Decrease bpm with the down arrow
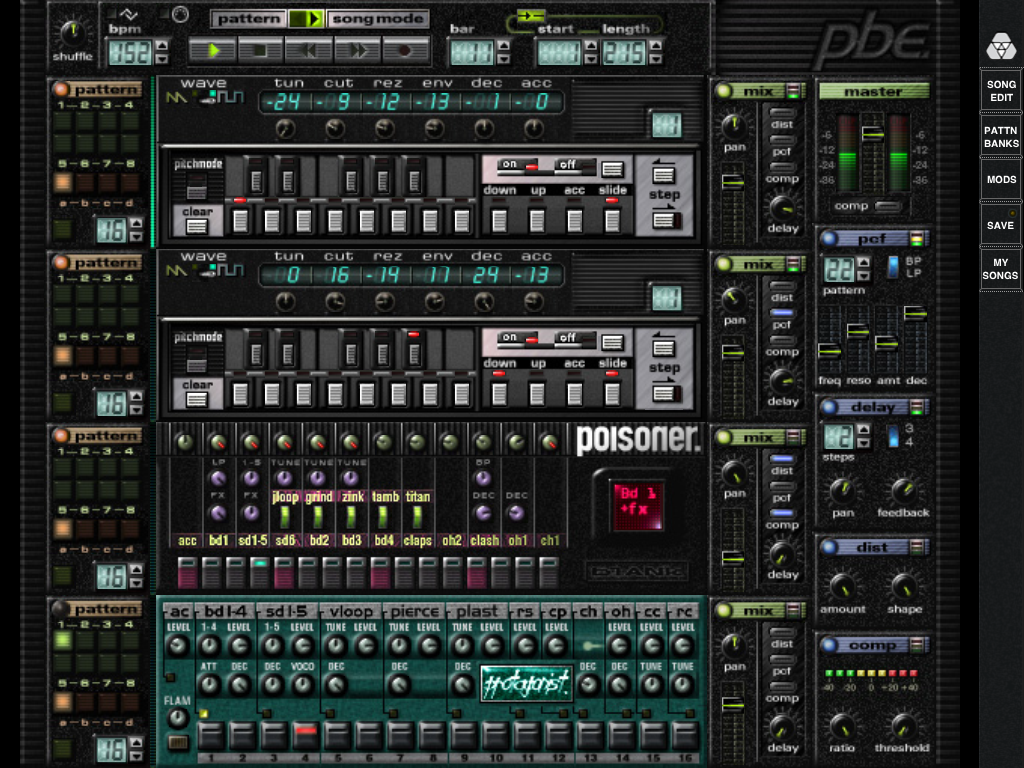Image resolution: width=1024 pixels, height=768 pixels. click(161, 59)
